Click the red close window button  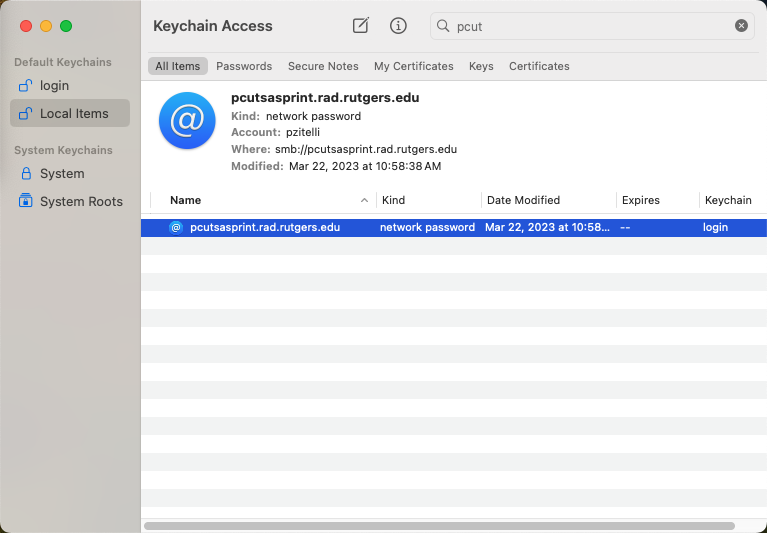click(26, 26)
